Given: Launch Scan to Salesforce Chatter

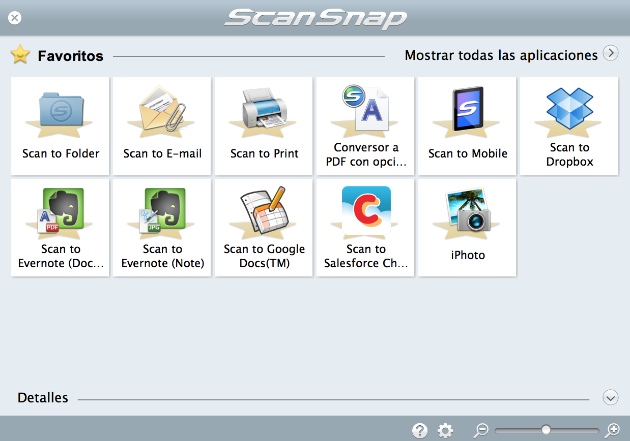Looking at the screenshot, I should [366, 227].
